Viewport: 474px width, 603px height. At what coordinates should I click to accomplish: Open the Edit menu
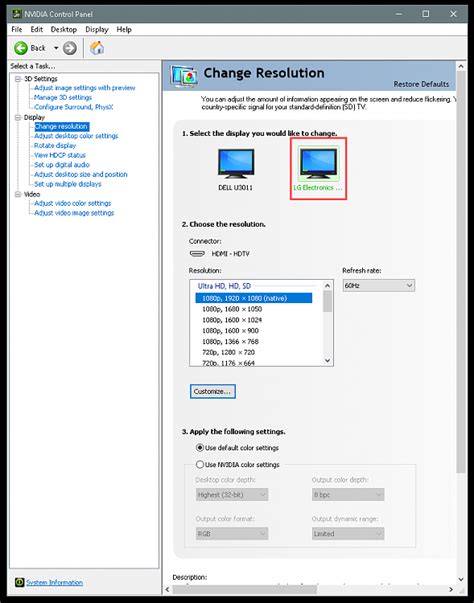tap(37, 30)
